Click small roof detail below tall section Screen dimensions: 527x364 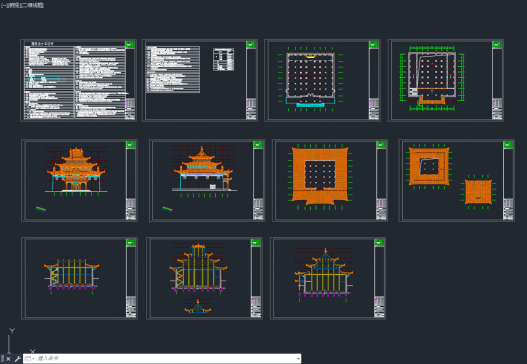tap(198, 307)
